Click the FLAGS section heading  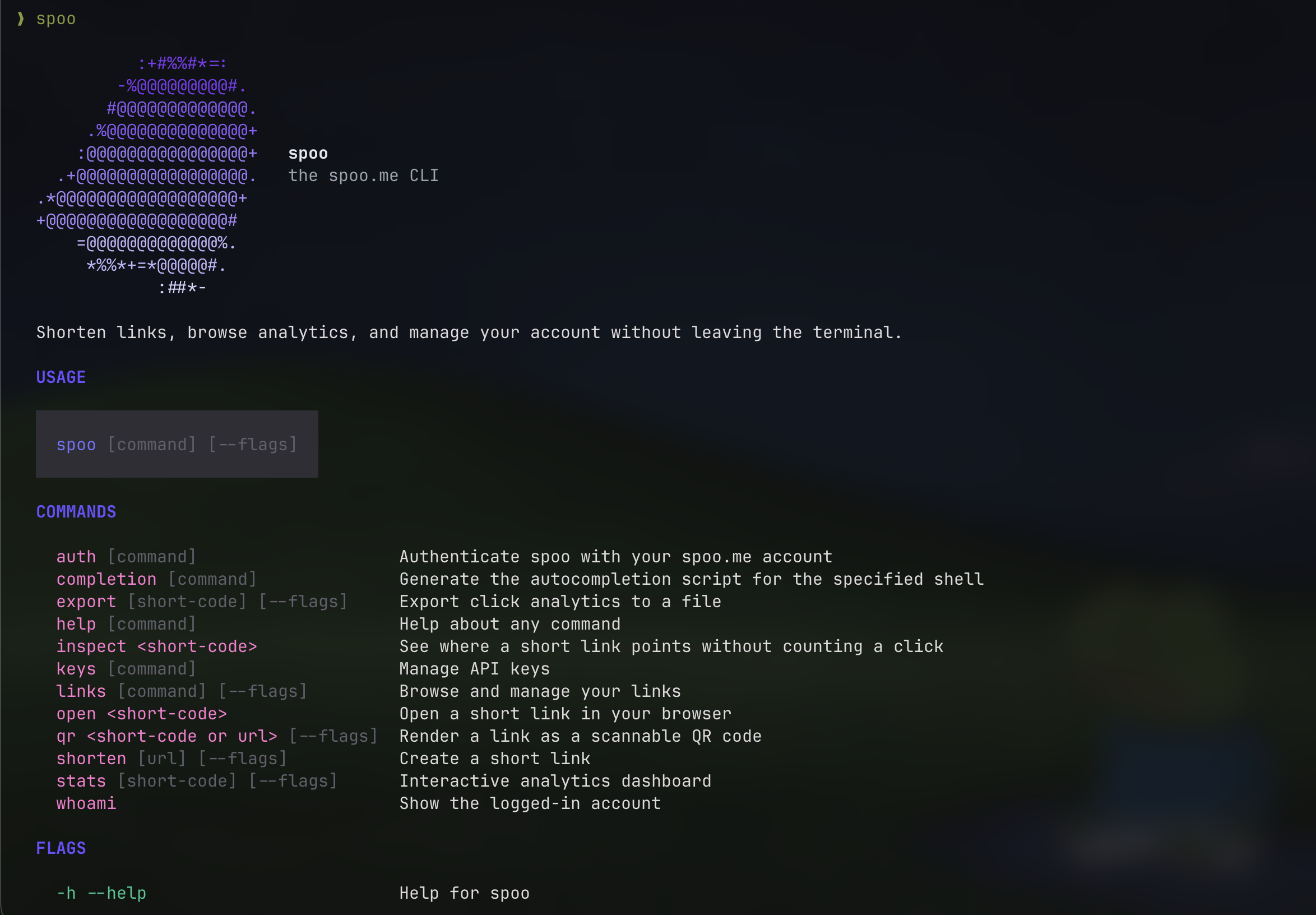click(61, 848)
